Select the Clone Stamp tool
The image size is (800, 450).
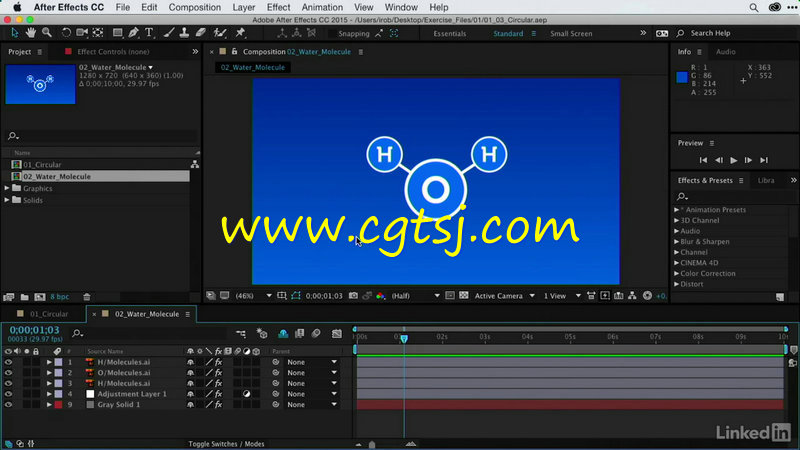point(184,33)
